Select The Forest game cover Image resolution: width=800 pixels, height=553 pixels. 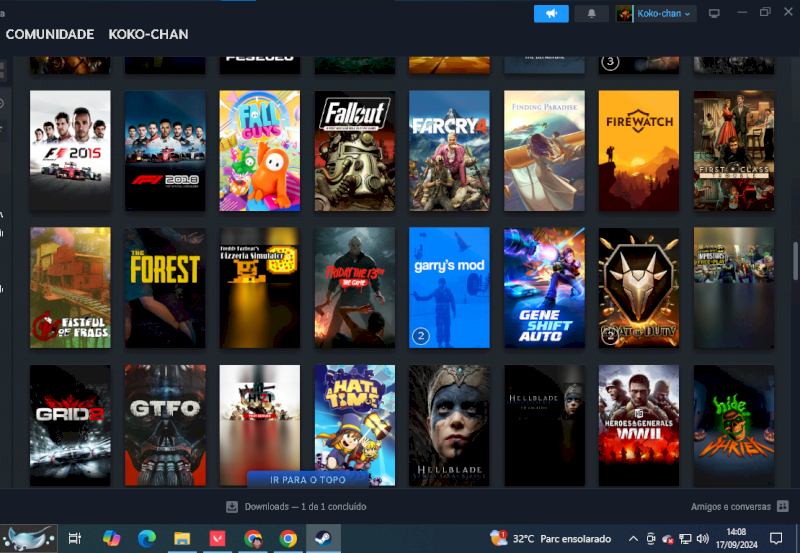(x=165, y=288)
